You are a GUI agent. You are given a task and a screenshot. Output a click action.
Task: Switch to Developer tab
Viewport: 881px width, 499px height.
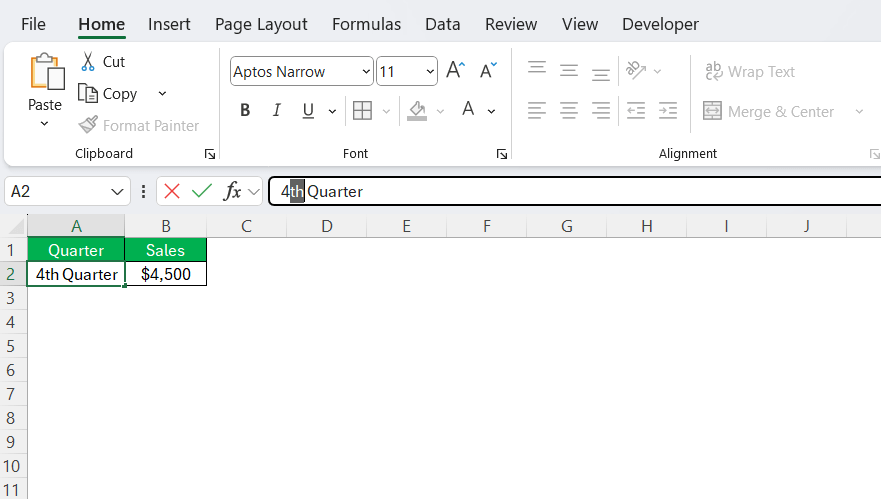660,24
